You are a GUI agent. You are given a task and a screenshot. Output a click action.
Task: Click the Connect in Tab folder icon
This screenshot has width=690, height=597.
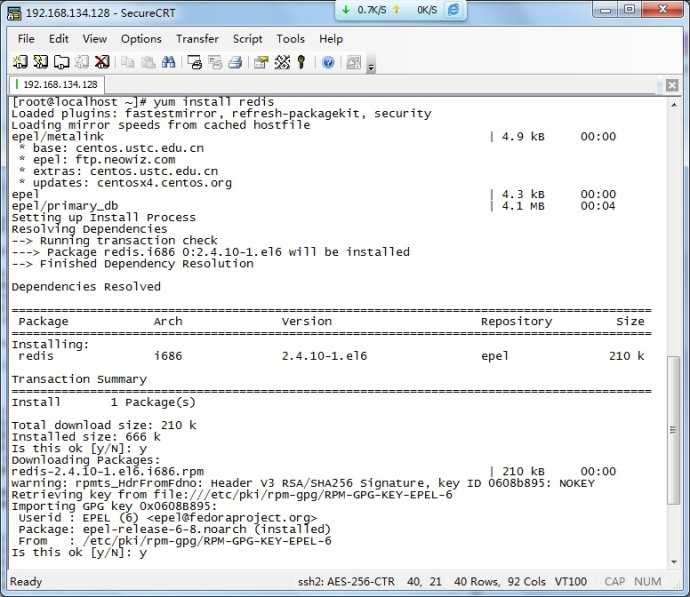61,62
